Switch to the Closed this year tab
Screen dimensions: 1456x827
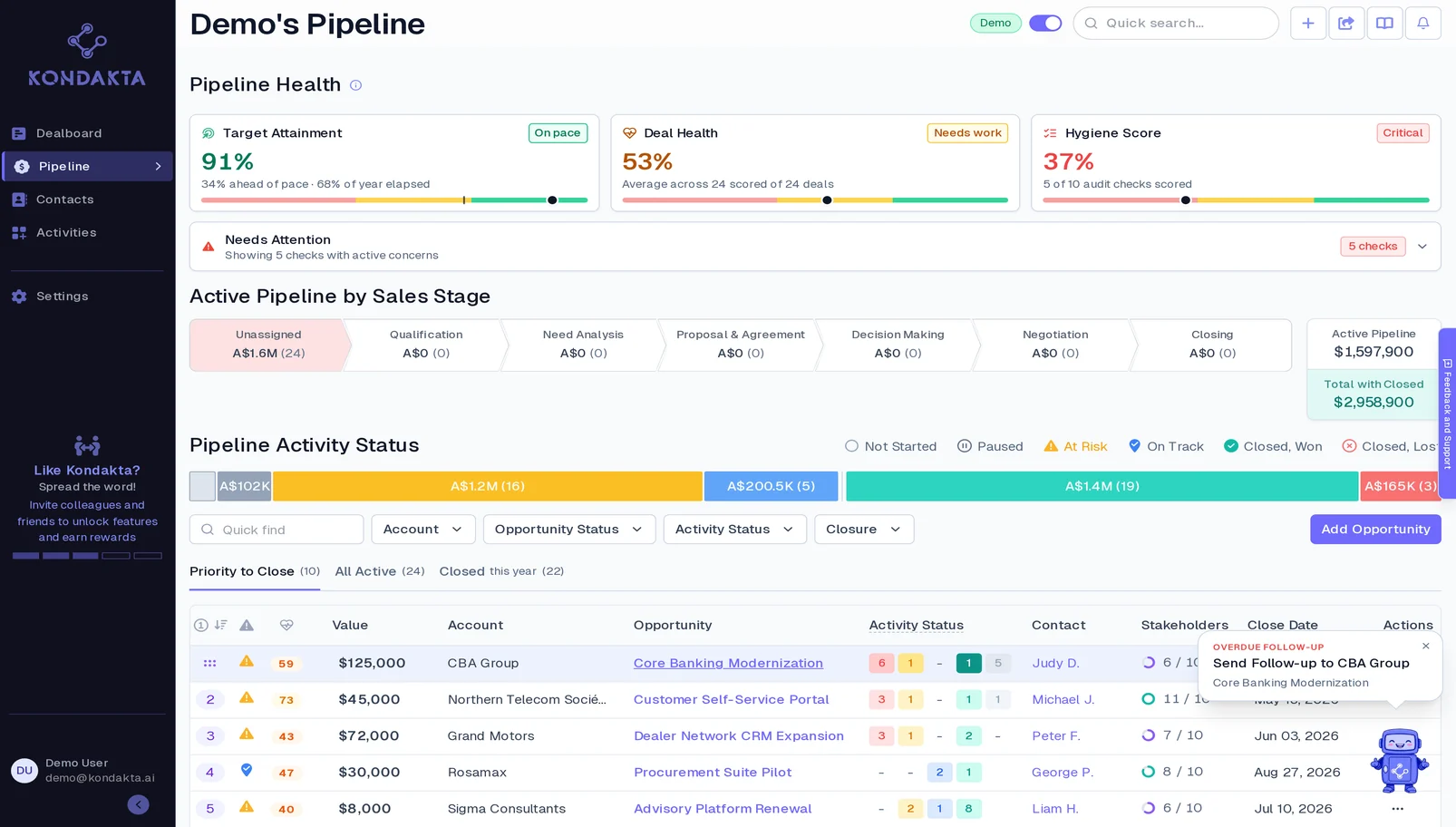coord(501,571)
